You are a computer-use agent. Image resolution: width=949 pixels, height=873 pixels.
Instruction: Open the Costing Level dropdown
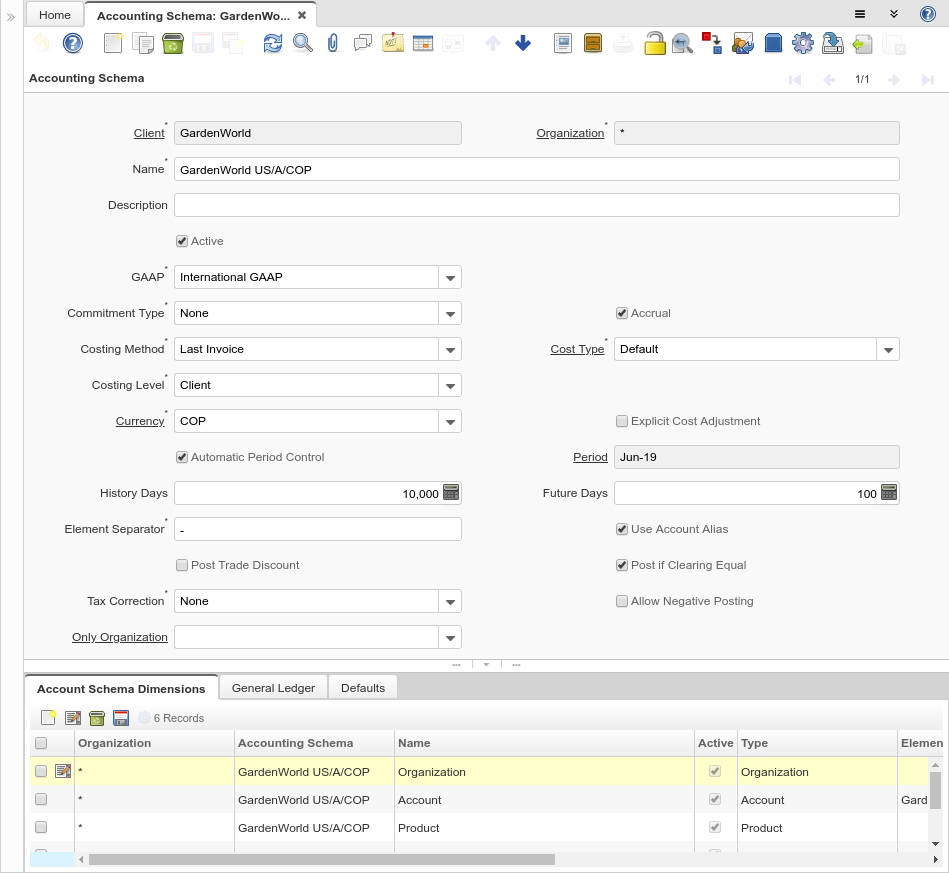[x=450, y=385]
